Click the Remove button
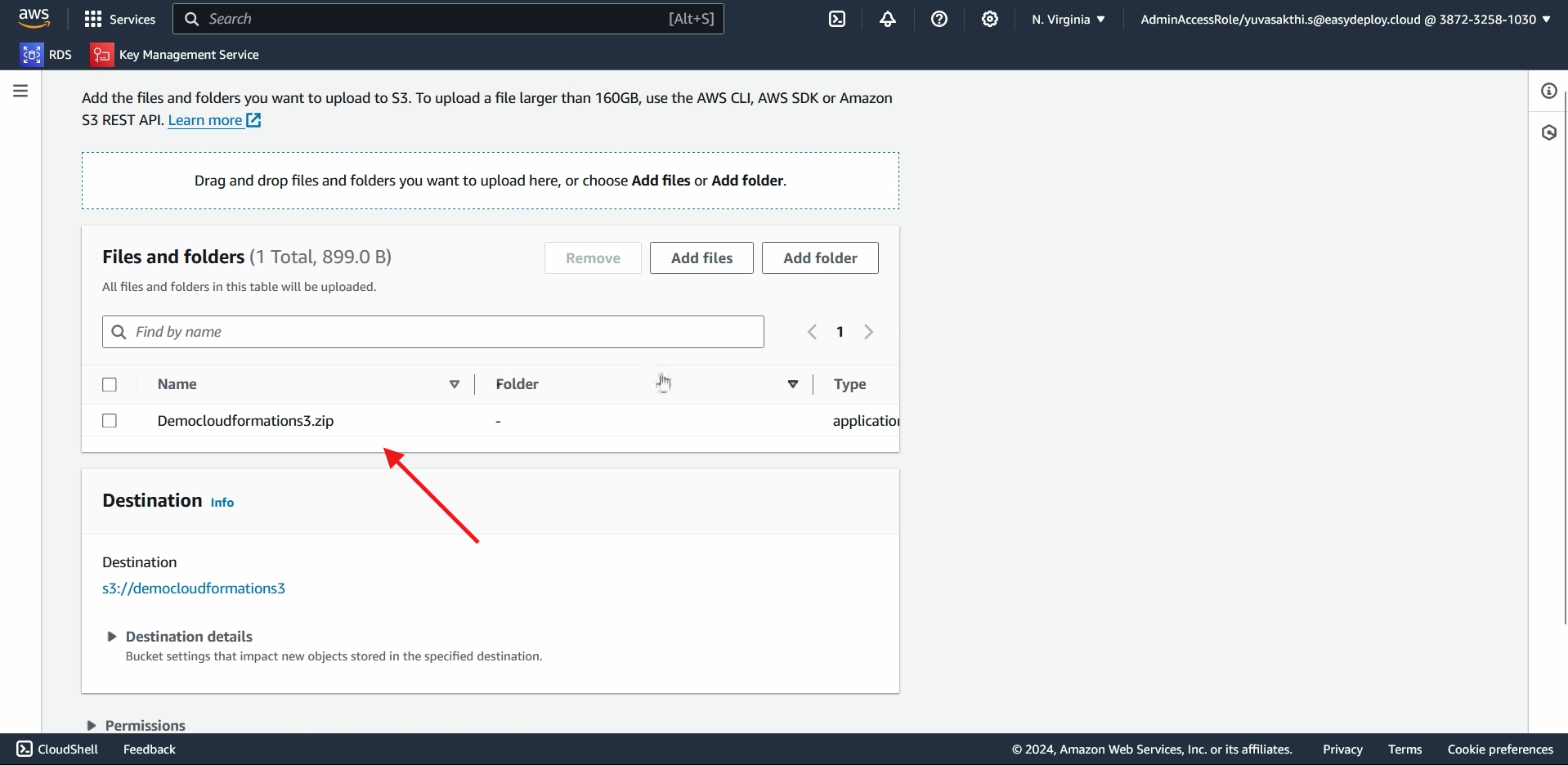1568x765 pixels. pos(593,257)
